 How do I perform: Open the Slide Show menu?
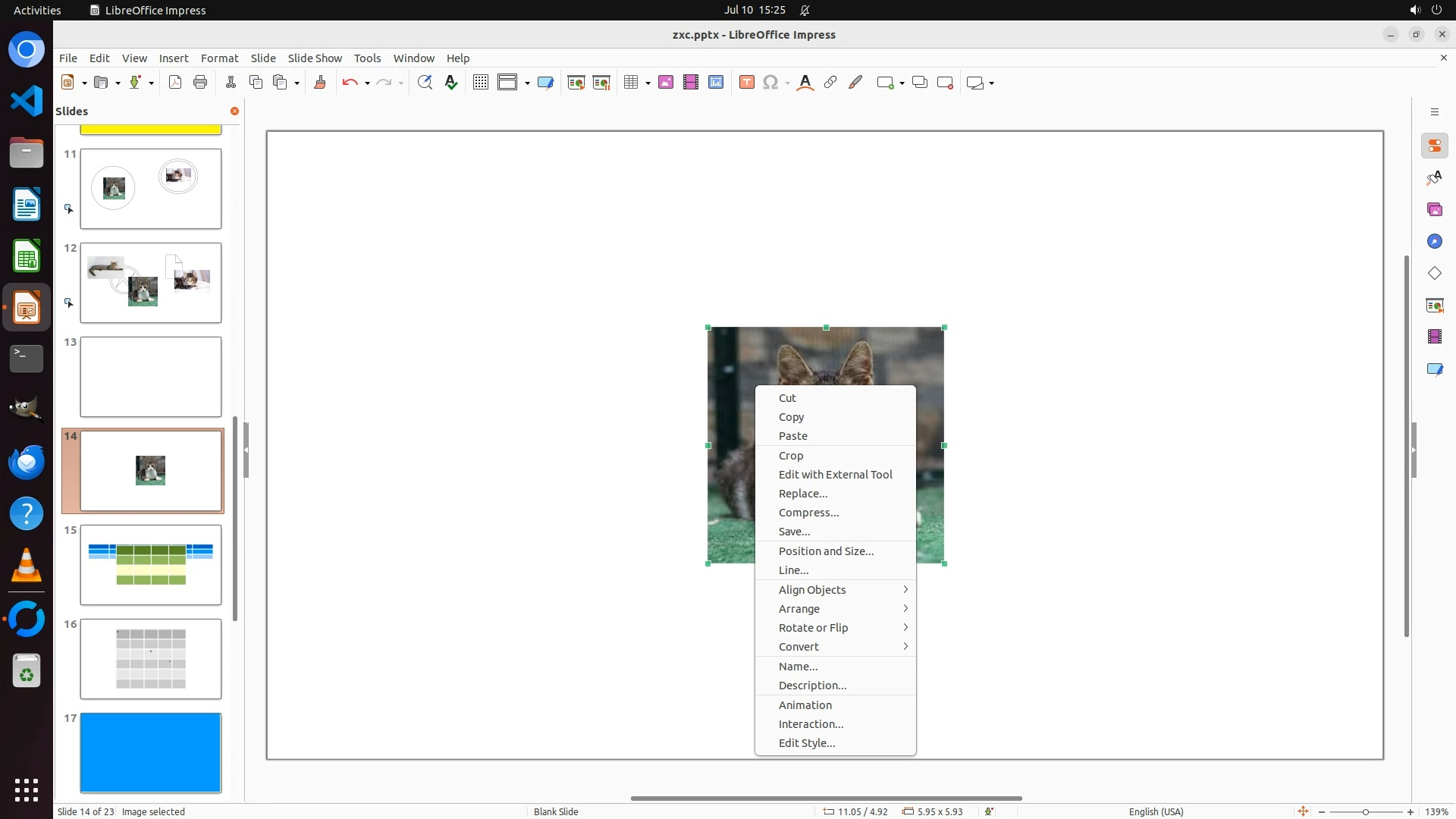[x=315, y=58]
